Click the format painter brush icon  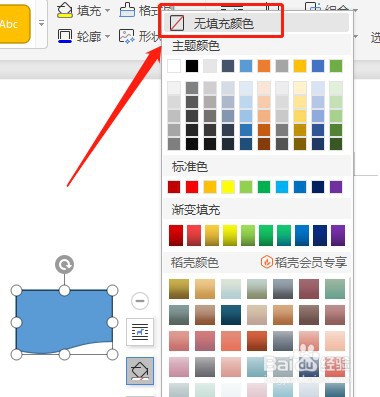(127, 10)
